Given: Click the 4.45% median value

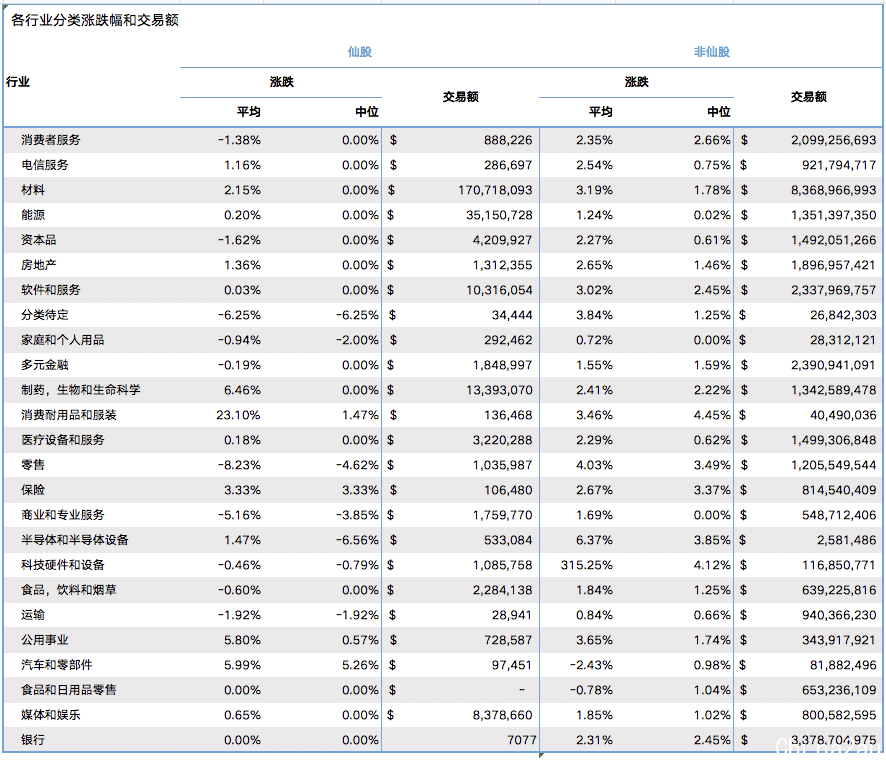Looking at the screenshot, I should tap(712, 415).
